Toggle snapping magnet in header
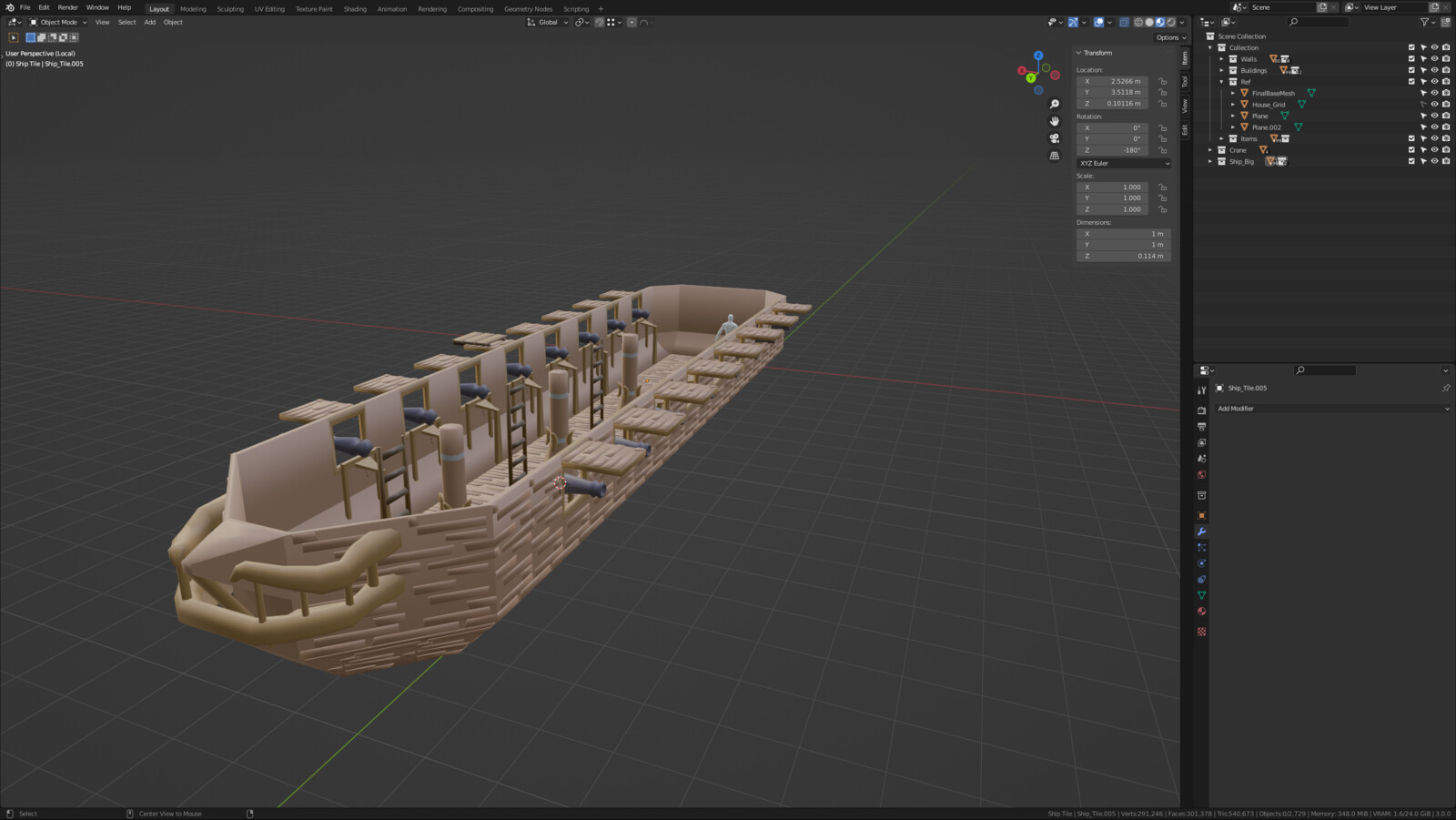The image size is (1456, 820). click(599, 22)
